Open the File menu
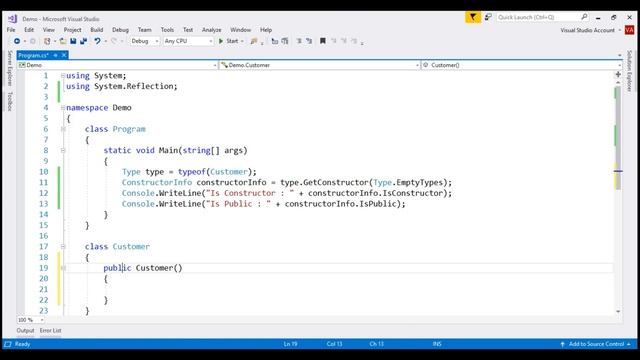 (11, 30)
